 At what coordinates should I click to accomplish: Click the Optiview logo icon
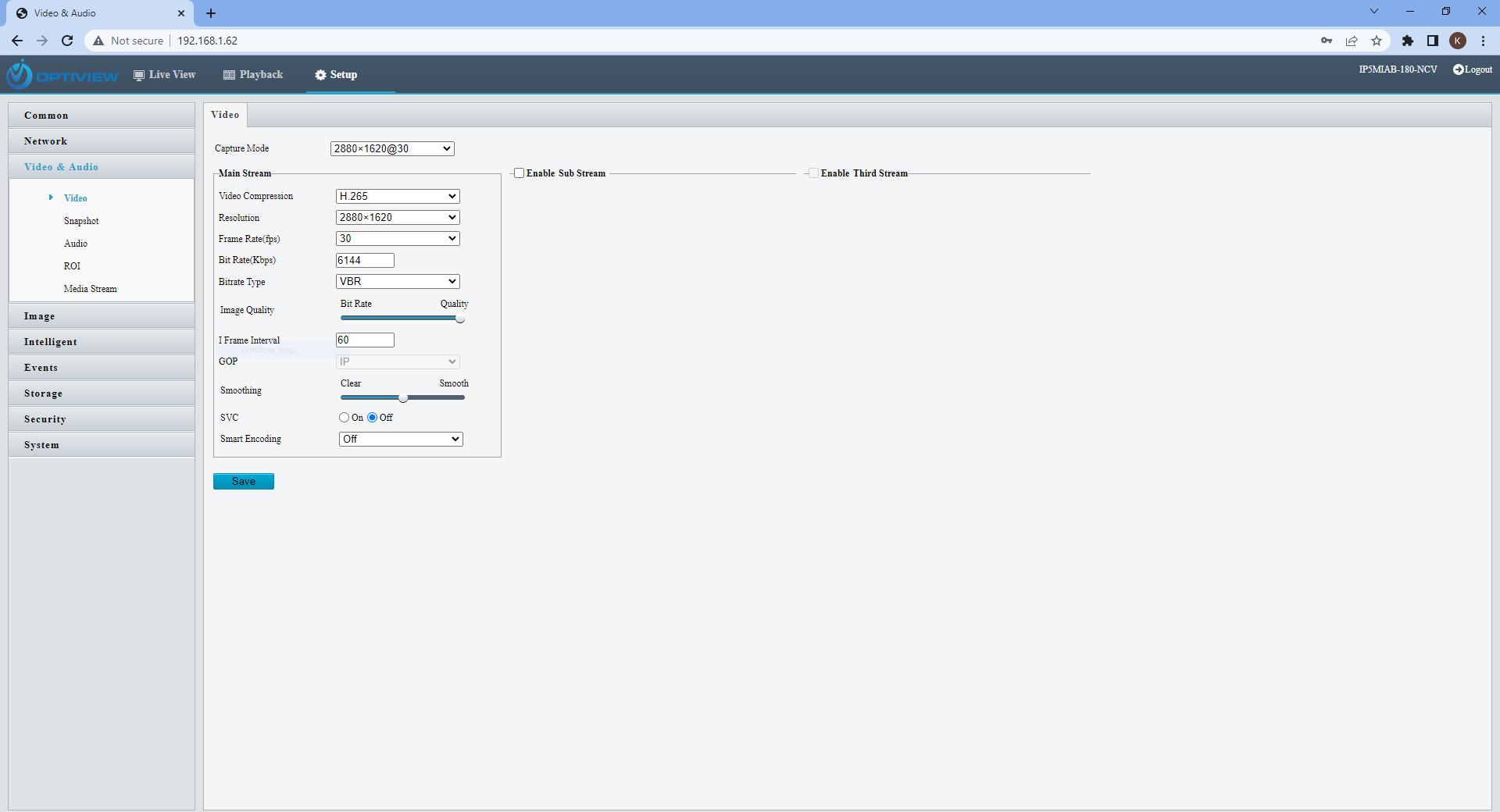(20, 75)
